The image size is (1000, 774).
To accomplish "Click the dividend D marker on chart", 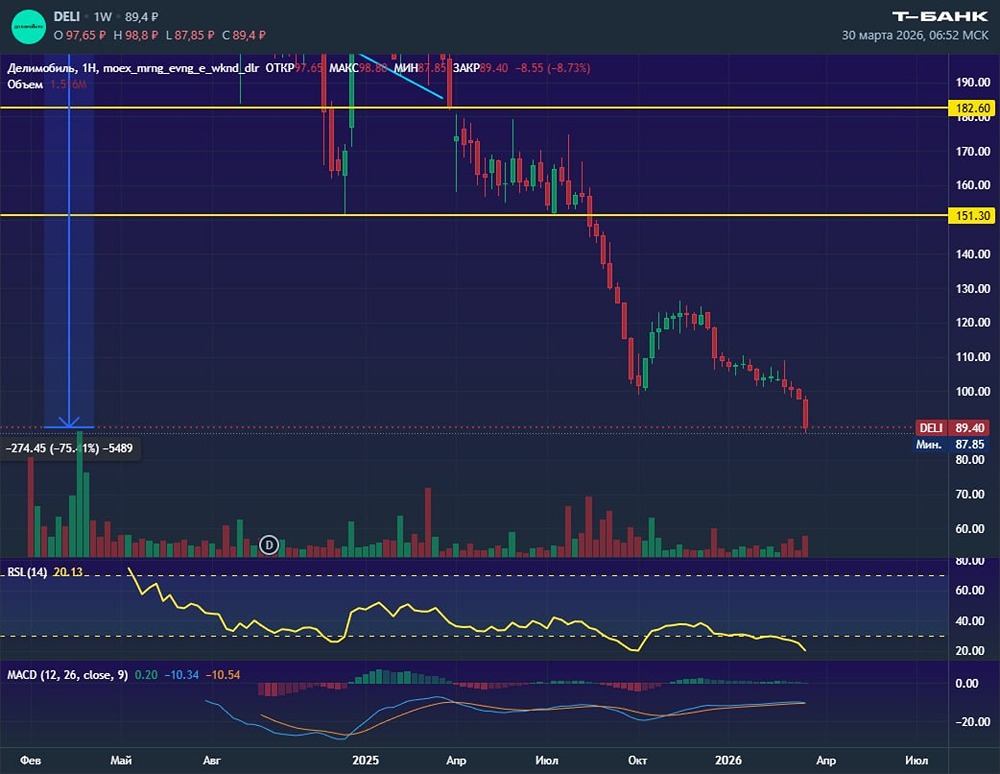I will (x=268, y=544).
